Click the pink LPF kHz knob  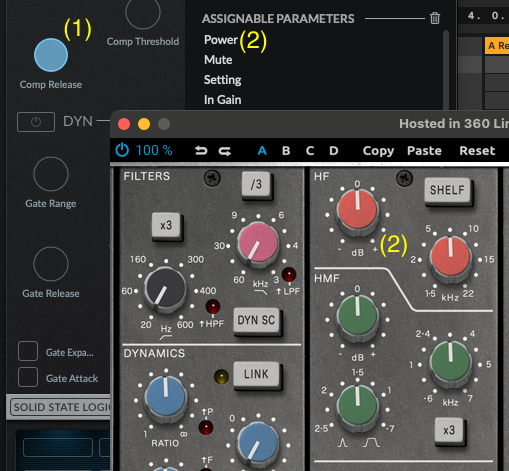(258, 243)
